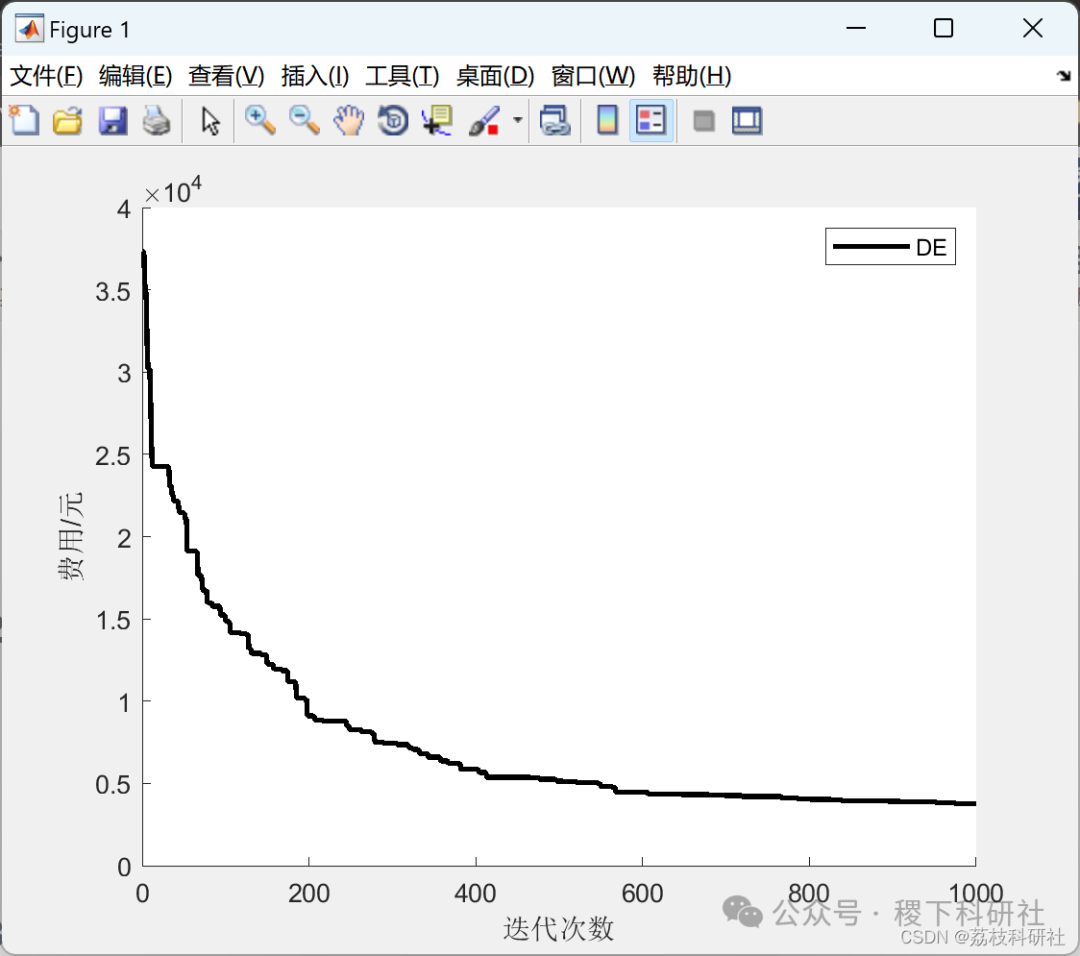This screenshot has height=956, width=1080.
Task: Open the 桌面(D) menu
Action: point(495,76)
